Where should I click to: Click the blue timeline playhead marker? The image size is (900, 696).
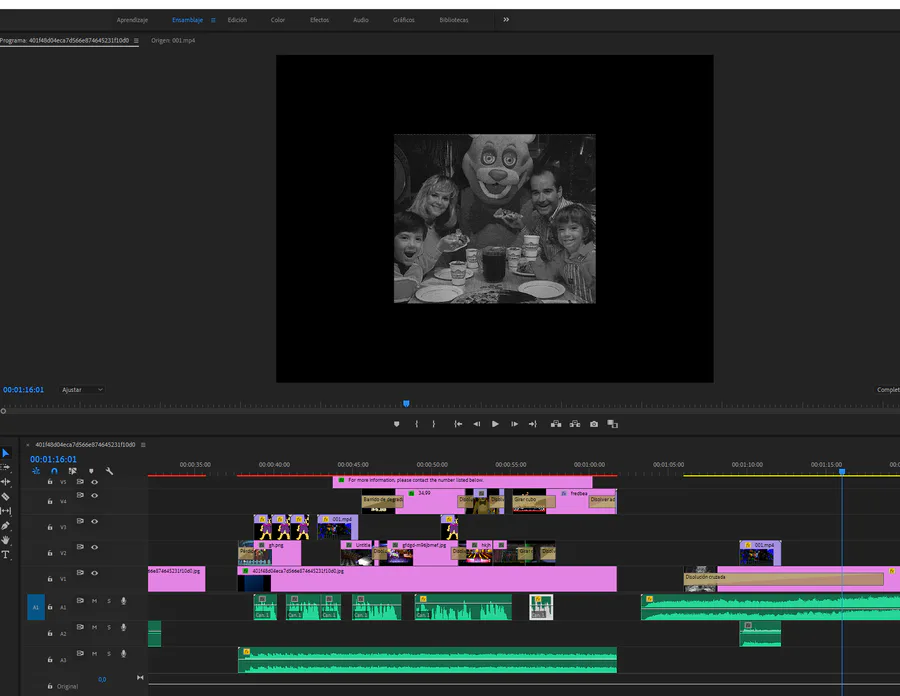[x=842, y=472]
